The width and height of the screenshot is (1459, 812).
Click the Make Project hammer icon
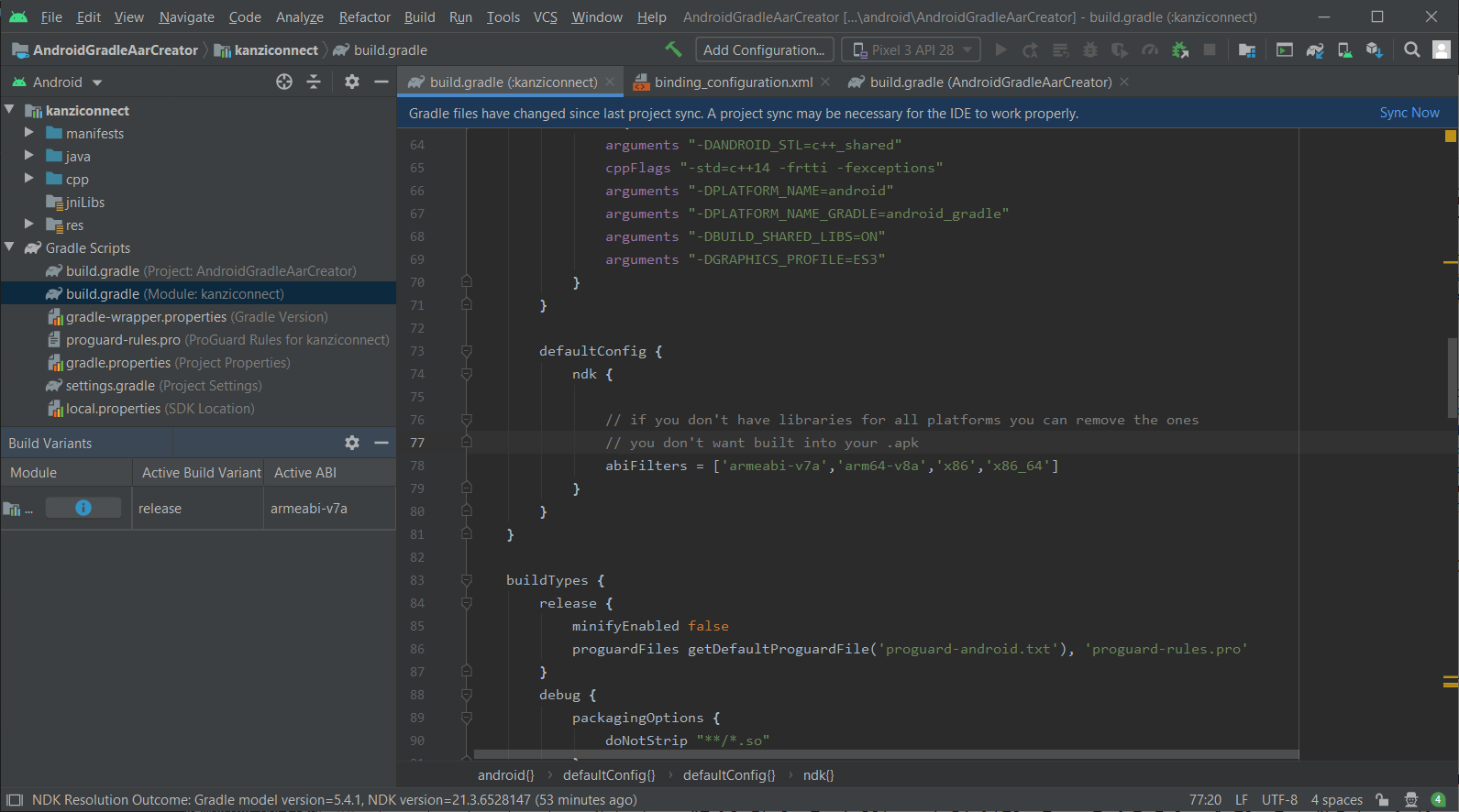pyautogui.click(x=673, y=49)
